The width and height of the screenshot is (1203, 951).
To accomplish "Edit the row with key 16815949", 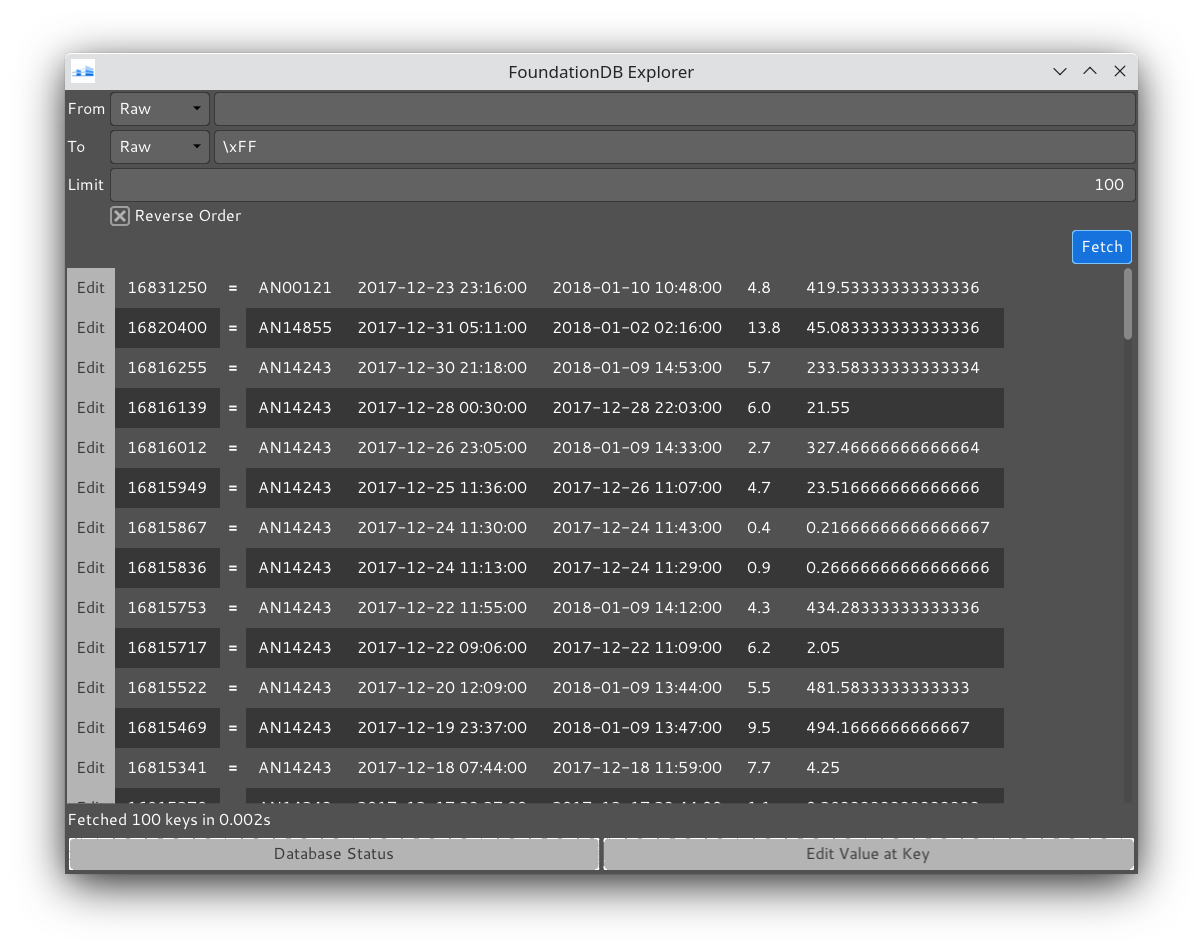I will [x=91, y=488].
